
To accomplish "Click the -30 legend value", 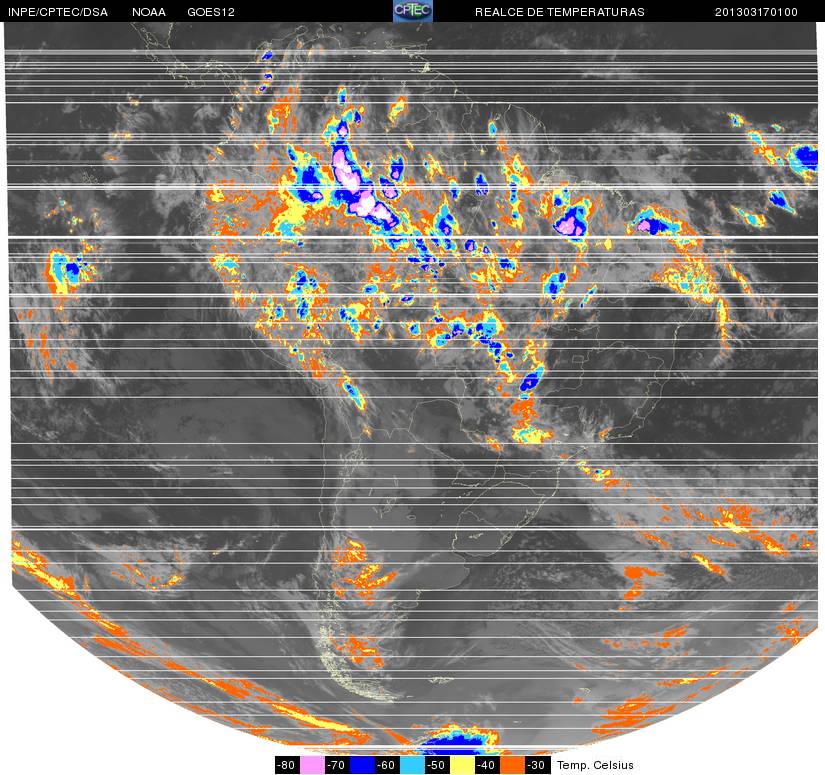I will pyautogui.click(x=537, y=764).
